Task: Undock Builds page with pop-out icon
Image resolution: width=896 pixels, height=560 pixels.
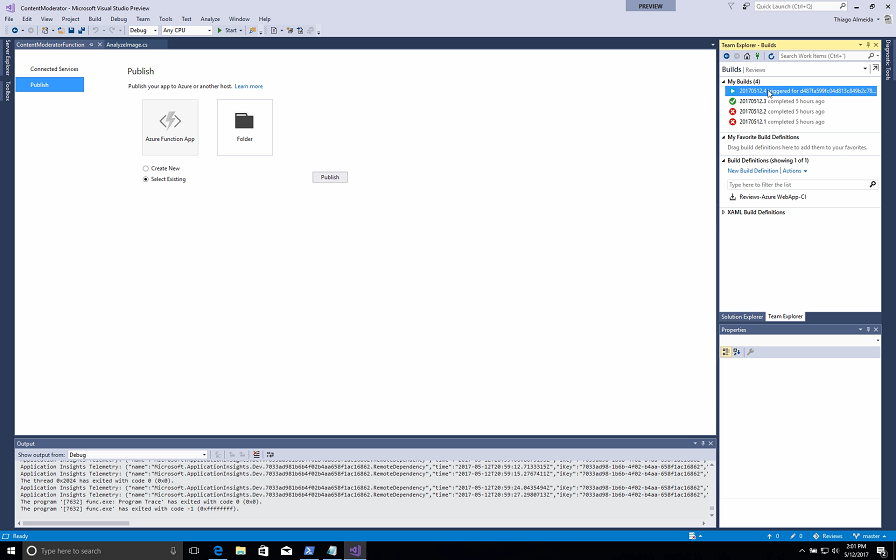Action: [x=875, y=69]
